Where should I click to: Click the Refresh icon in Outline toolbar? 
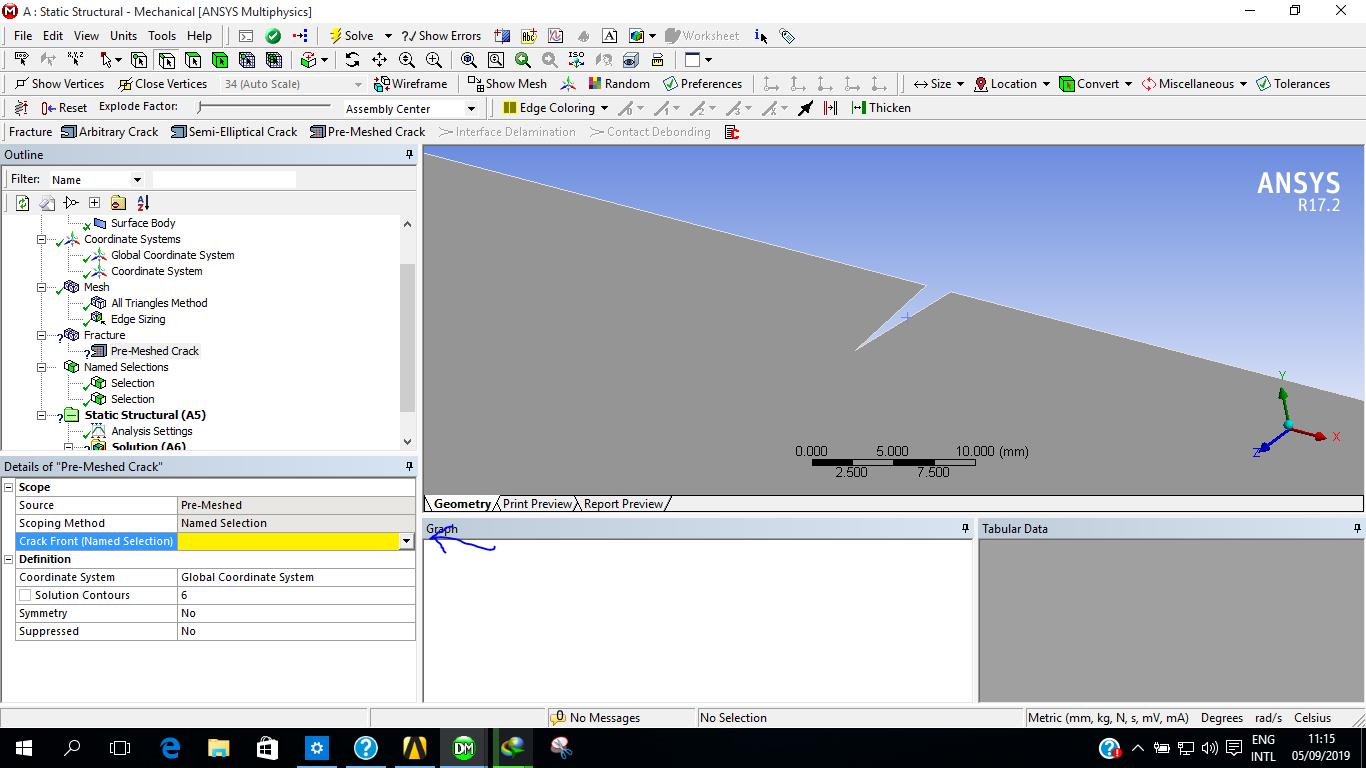pos(22,203)
